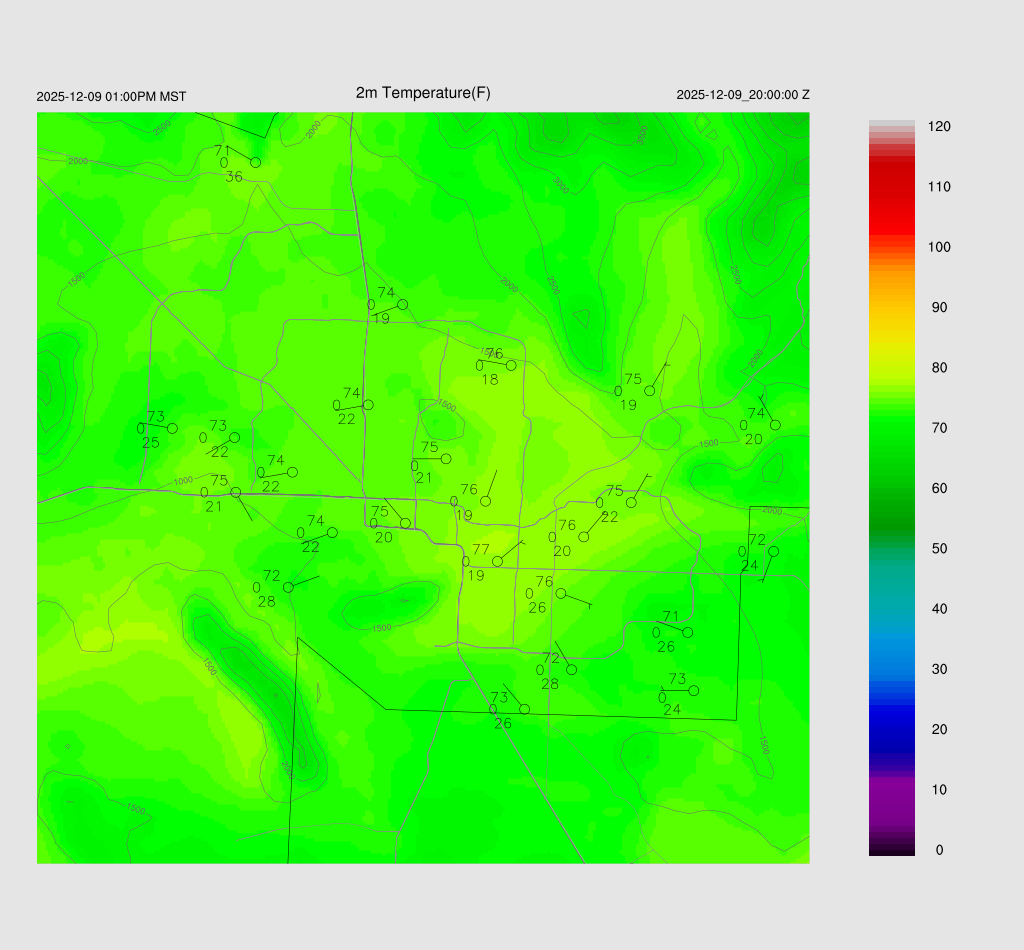Click the 120 label on the color scale
1024x950 pixels.
939,127
